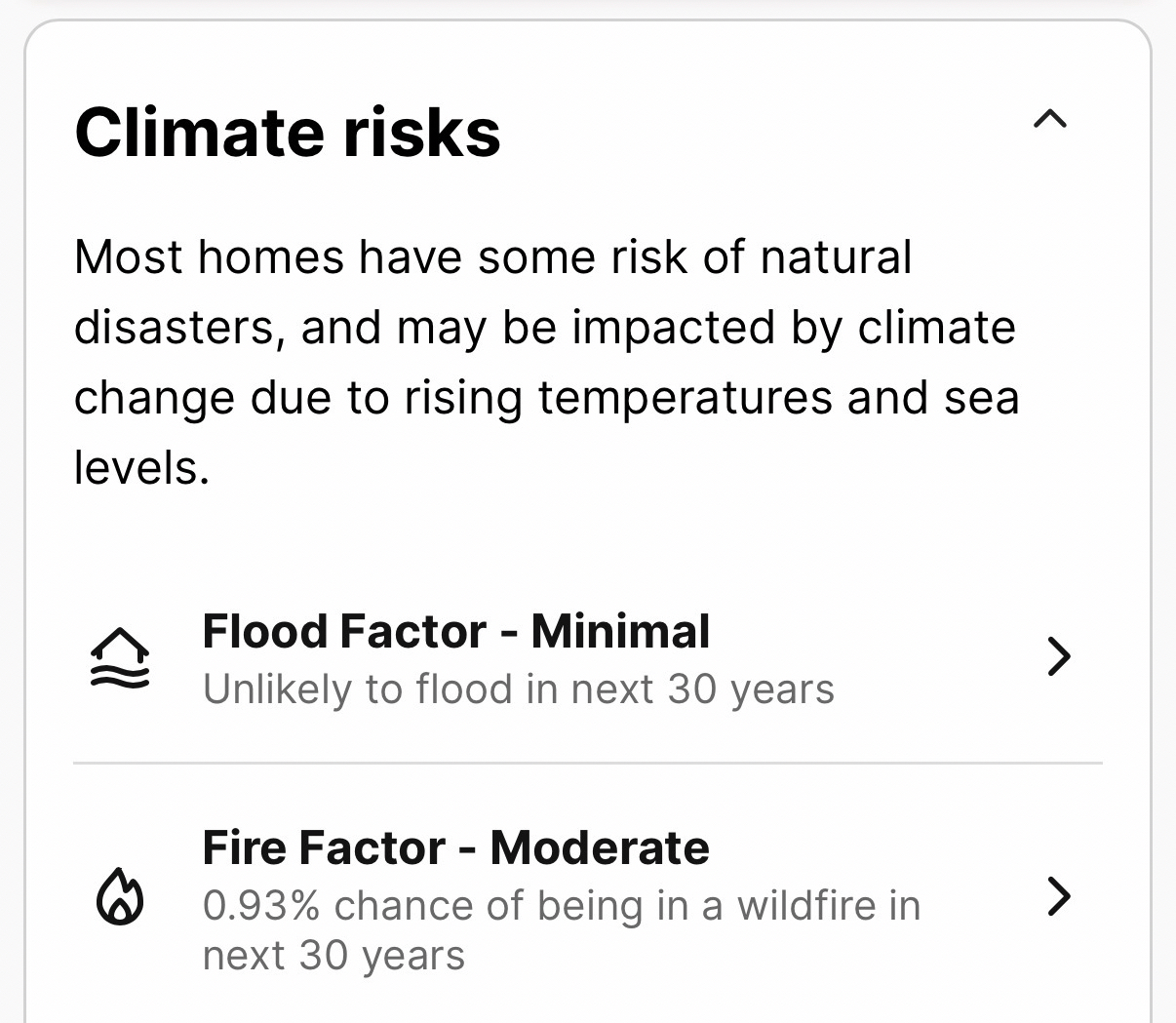Click the word "Minimal" in Flood Factor
1176x1023 pixels.
tap(620, 632)
